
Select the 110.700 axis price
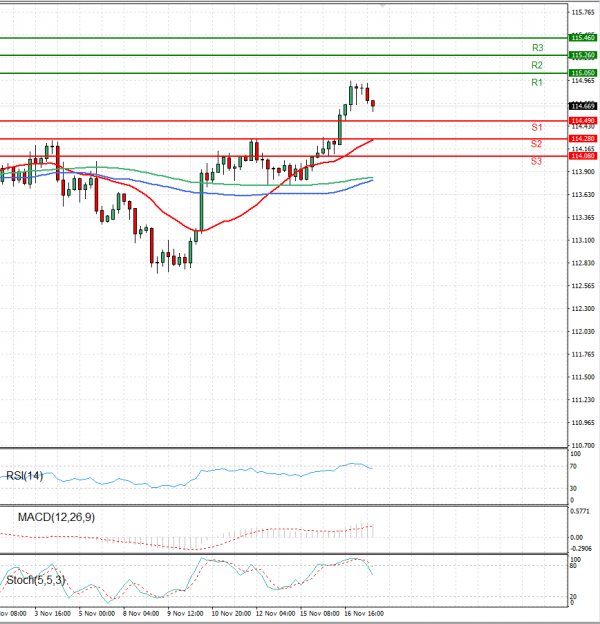pos(583,445)
